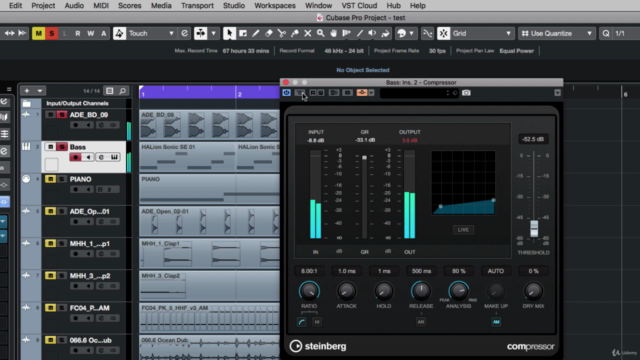640x360 pixels.
Task: Select the Draw pencil tool
Action: pyautogui.click(x=256, y=33)
